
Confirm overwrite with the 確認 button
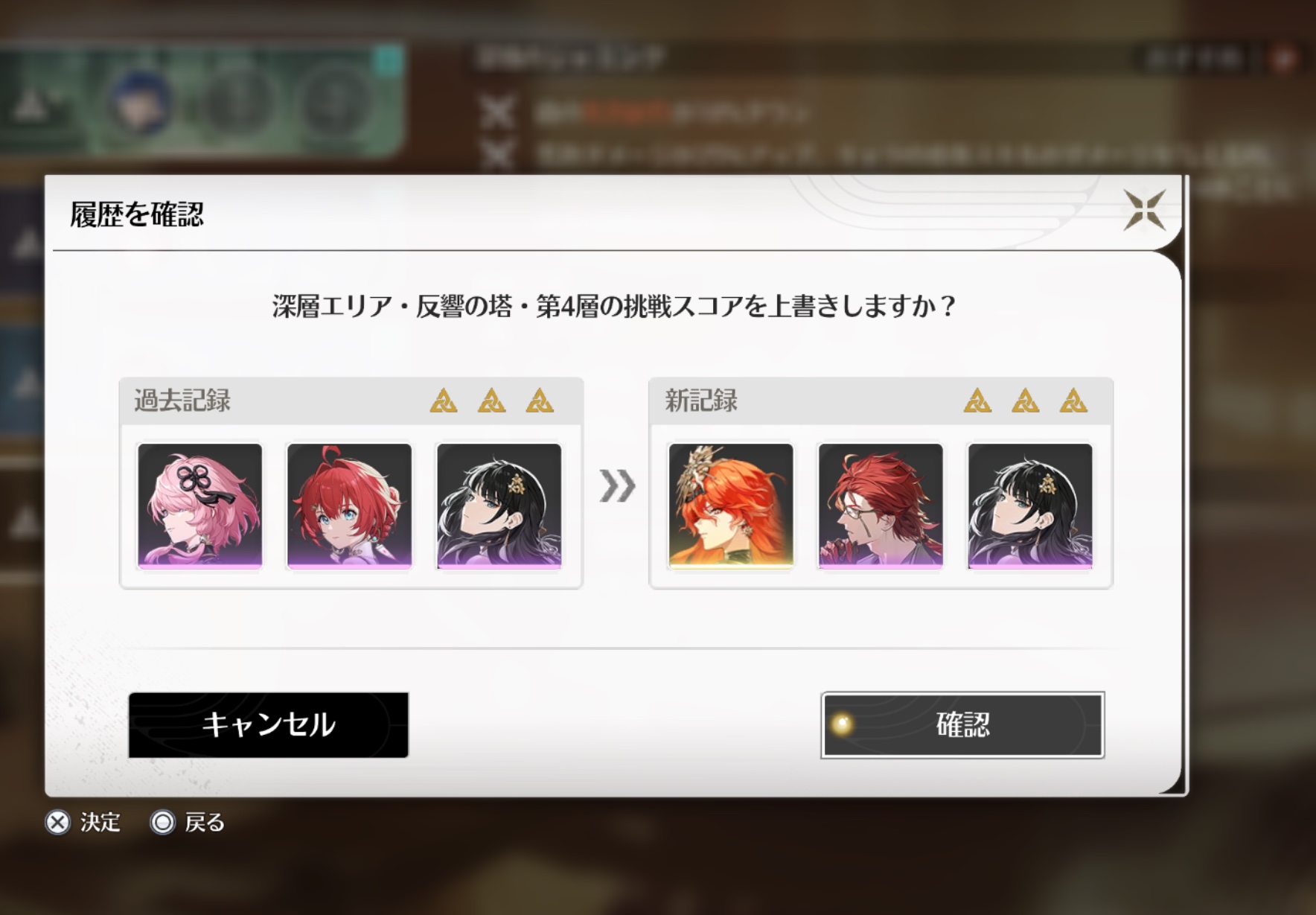pos(962,725)
